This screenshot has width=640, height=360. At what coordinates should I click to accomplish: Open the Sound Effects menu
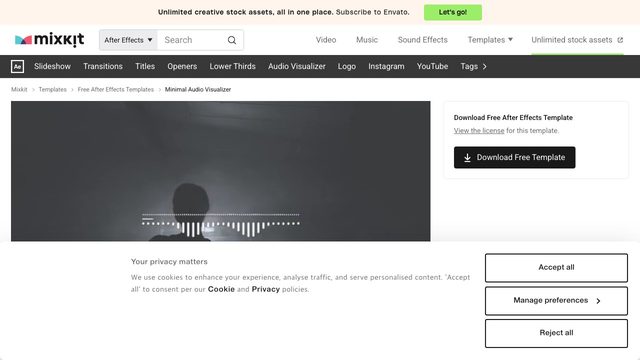[422, 40]
